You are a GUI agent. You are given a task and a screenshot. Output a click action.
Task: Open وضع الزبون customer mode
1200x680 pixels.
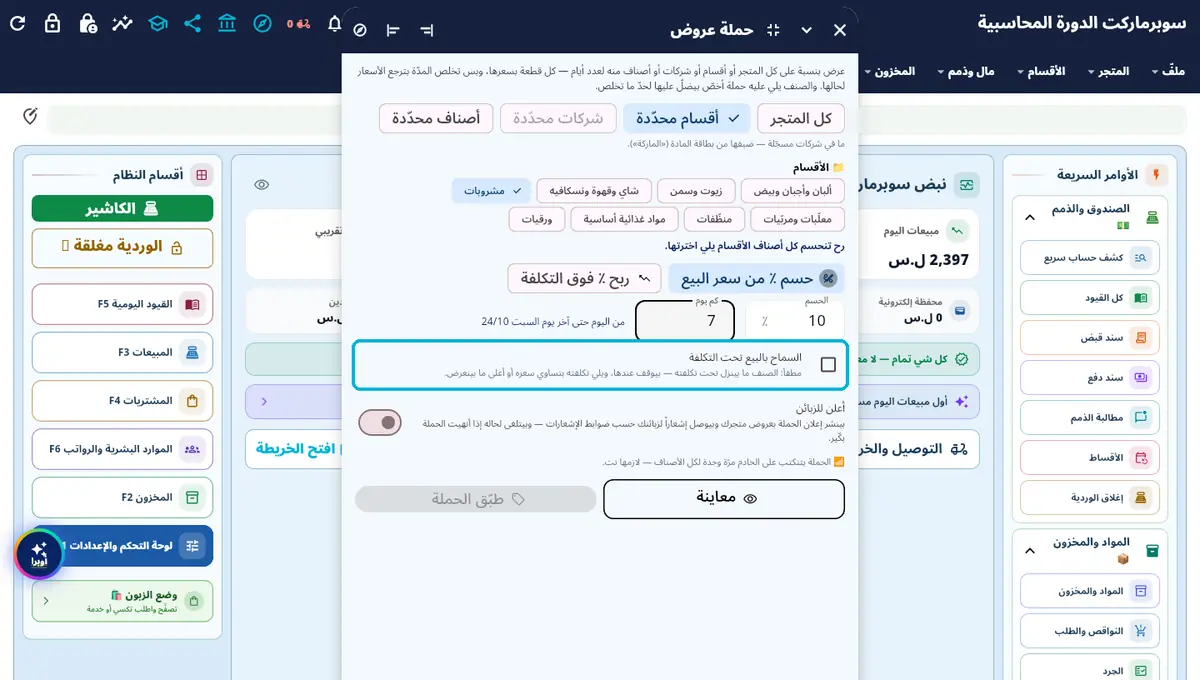click(122, 600)
